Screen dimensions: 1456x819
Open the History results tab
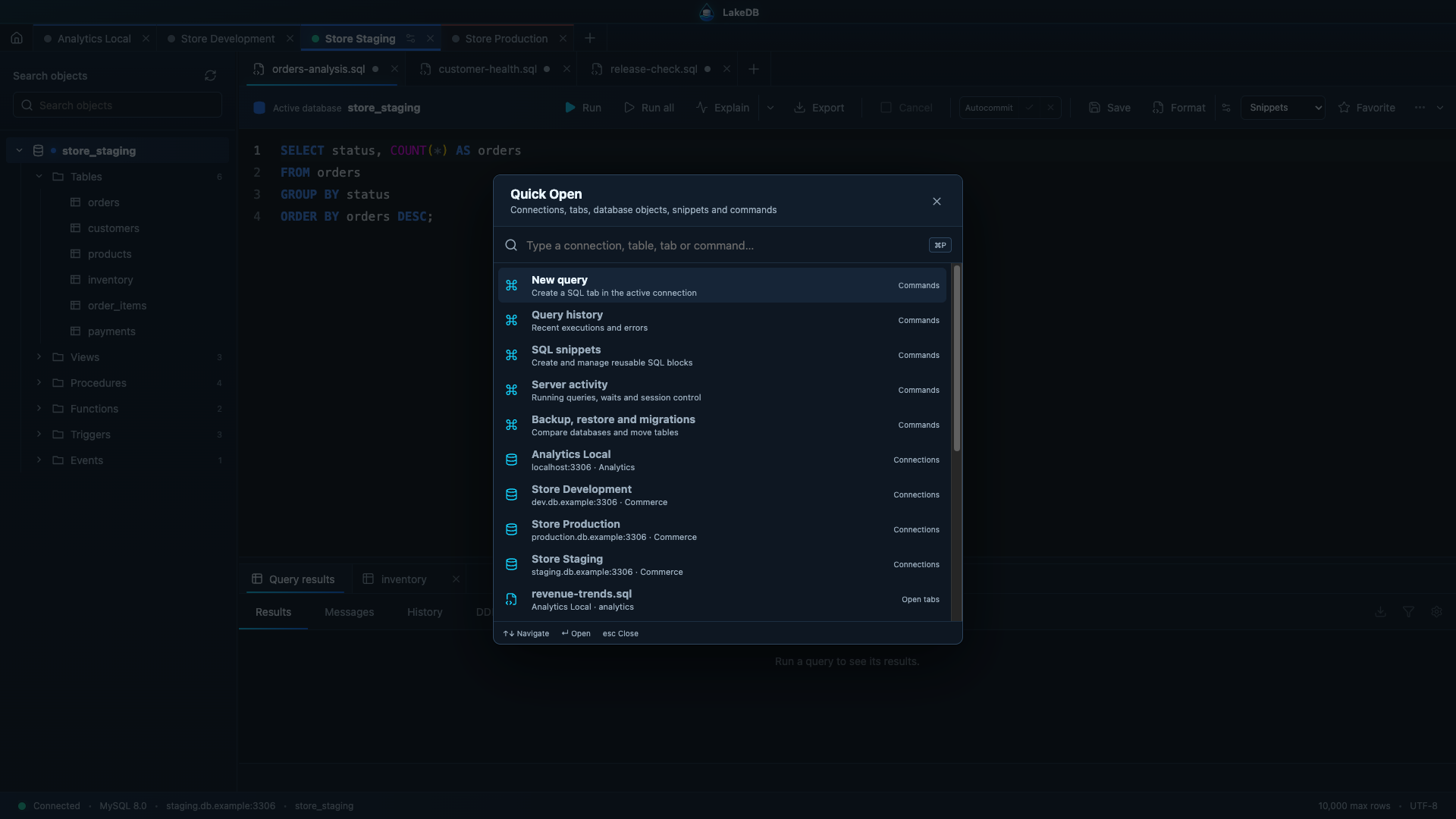tap(425, 613)
